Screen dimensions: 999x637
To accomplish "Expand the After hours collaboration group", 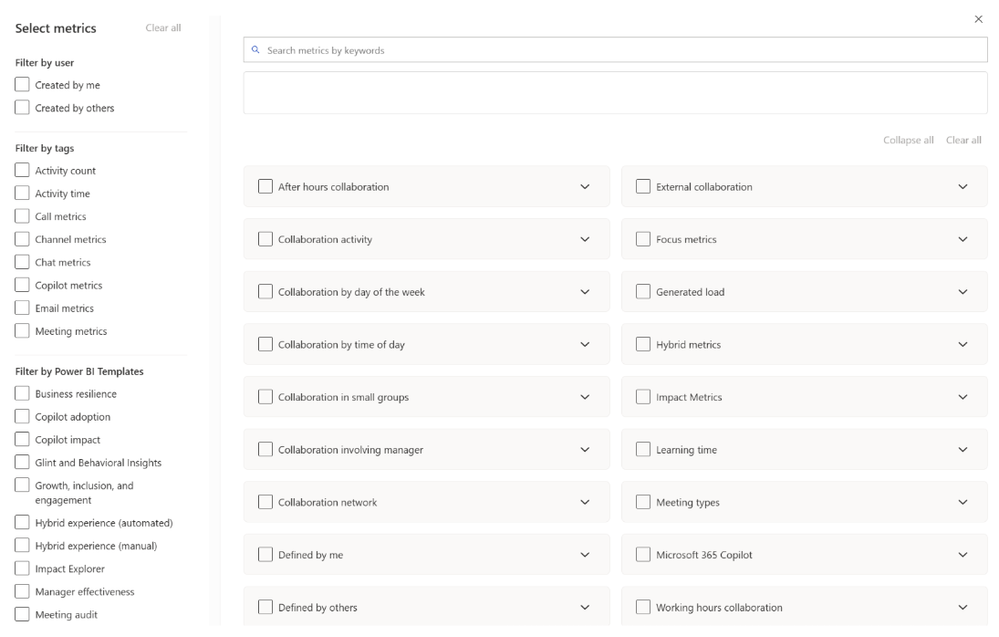I will tap(585, 187).
